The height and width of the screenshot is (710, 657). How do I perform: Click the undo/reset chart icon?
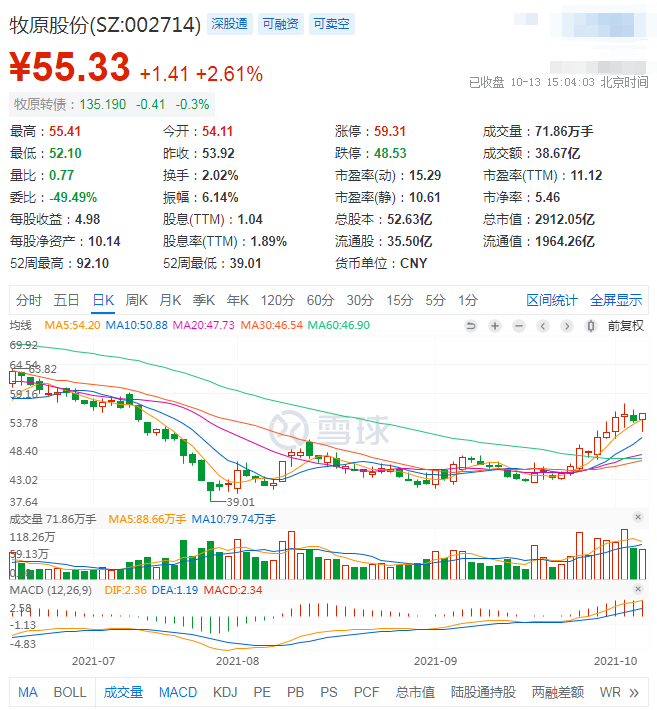(x=471, y=326)
